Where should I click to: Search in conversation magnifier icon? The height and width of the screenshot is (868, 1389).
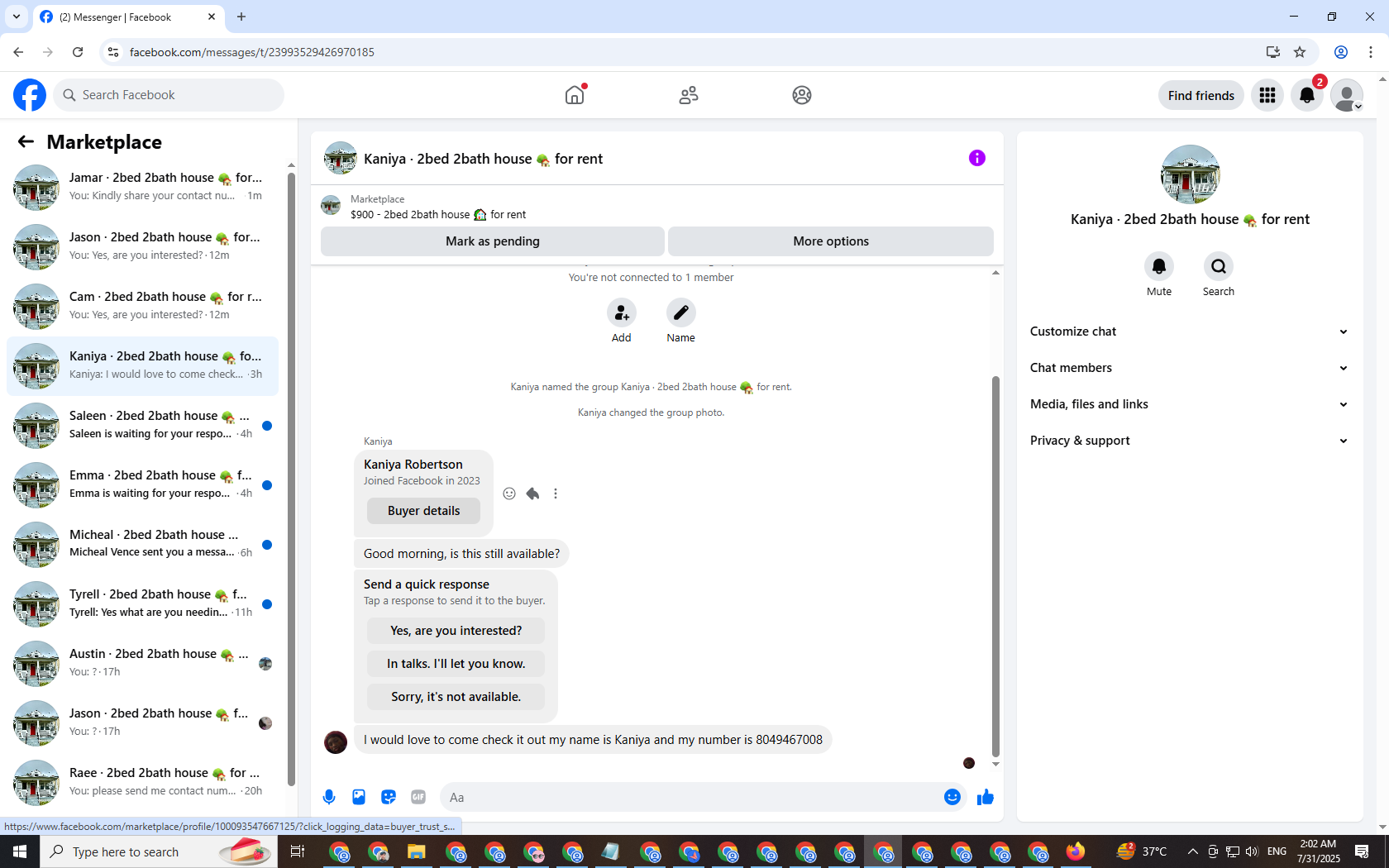point(1219,266)
